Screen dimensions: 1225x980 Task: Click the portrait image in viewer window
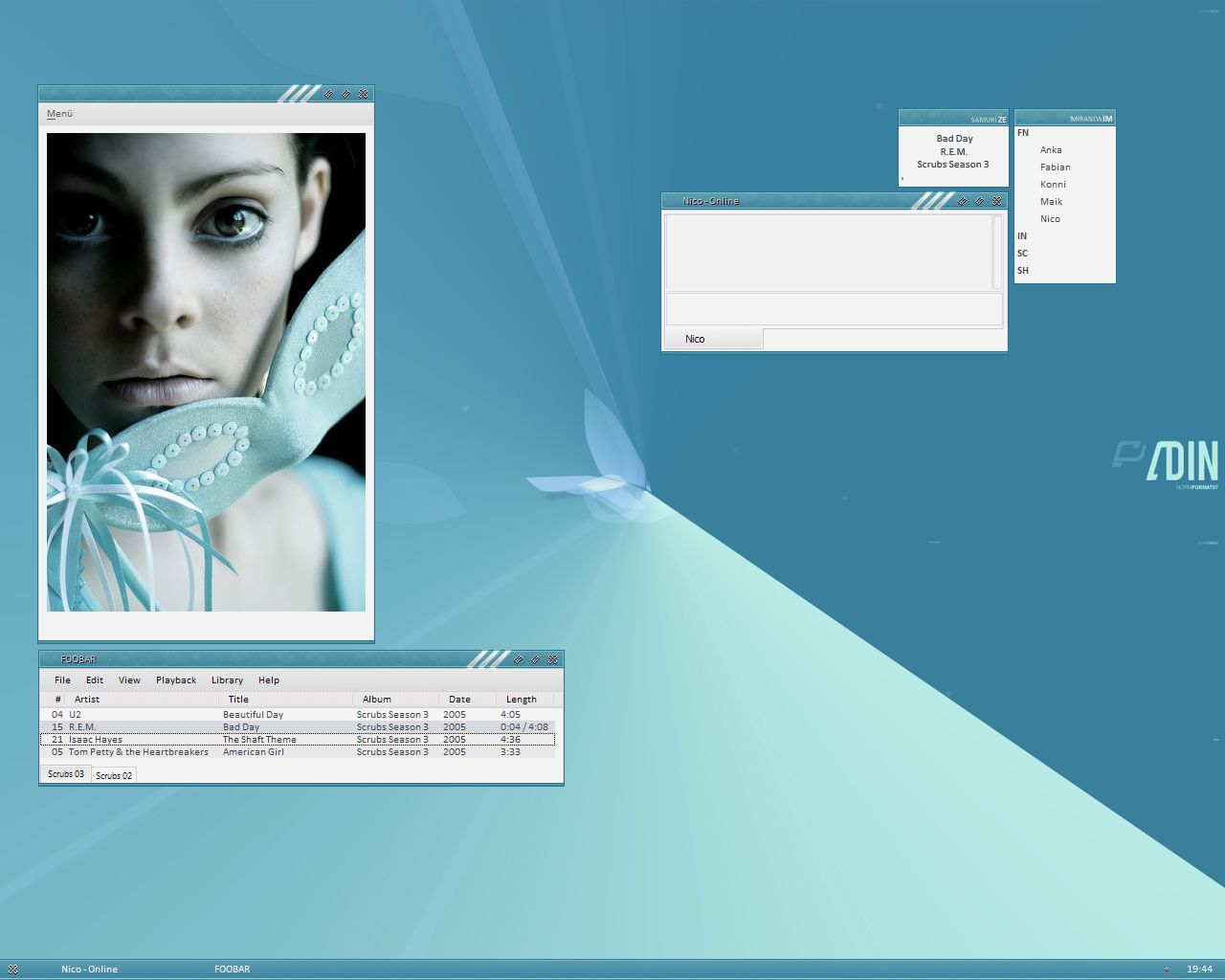[x=206, y=372]
